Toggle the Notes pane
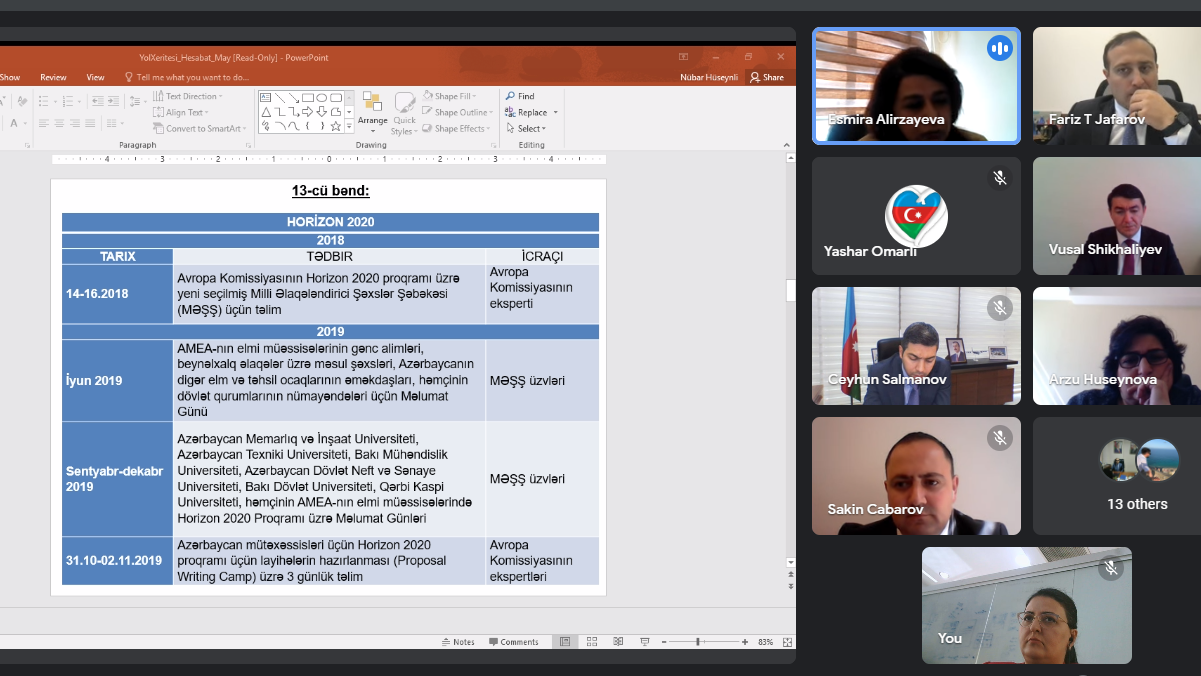 459,642
